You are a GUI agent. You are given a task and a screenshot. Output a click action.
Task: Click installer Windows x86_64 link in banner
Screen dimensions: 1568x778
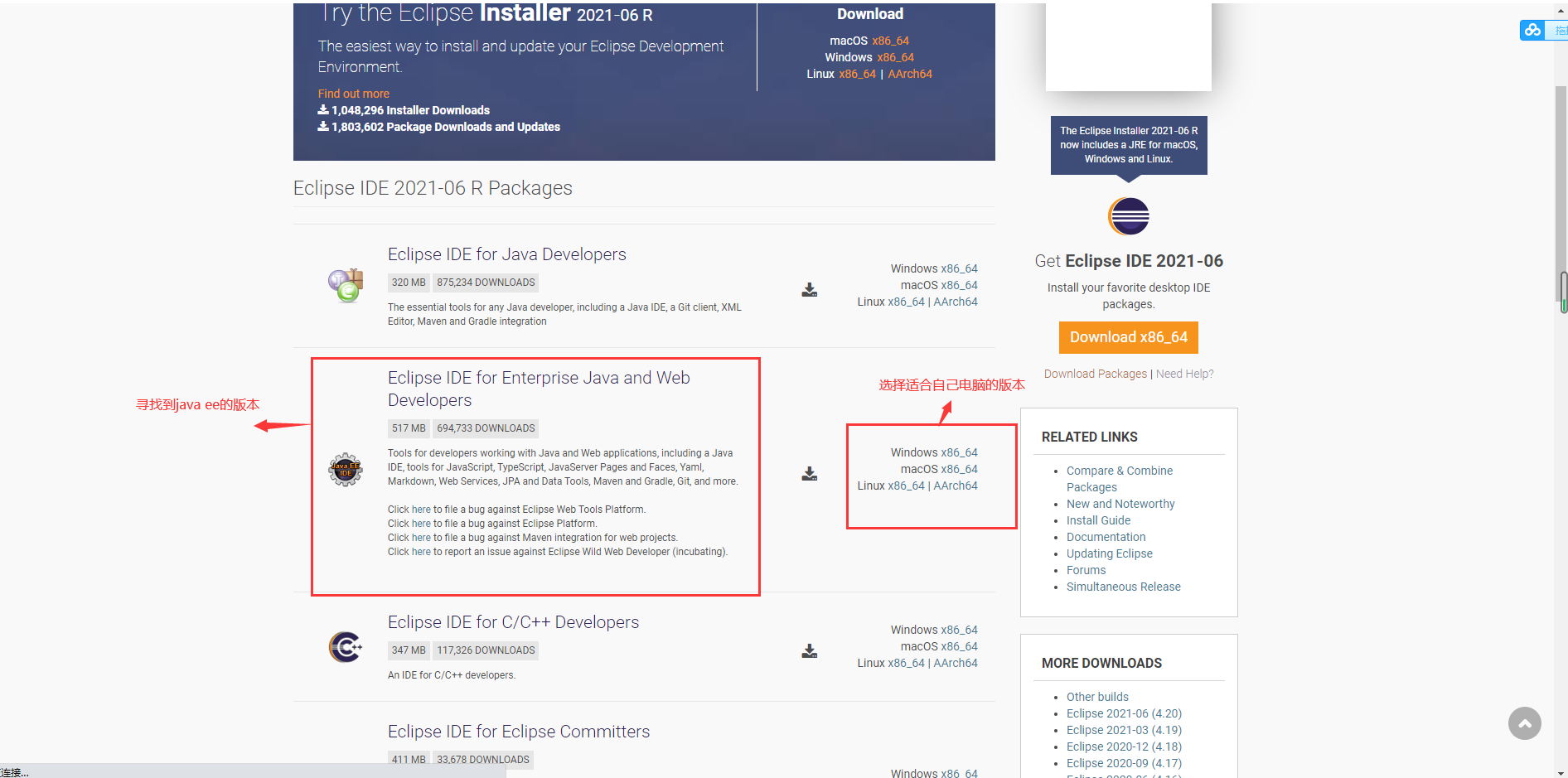895,57
